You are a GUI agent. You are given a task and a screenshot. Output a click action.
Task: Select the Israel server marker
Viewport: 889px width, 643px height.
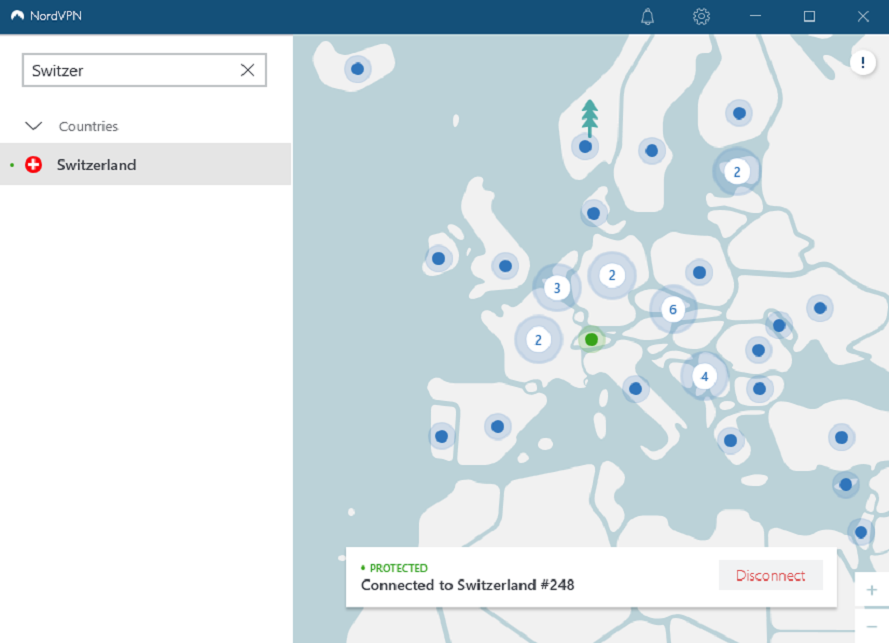(x=861, y=532)
